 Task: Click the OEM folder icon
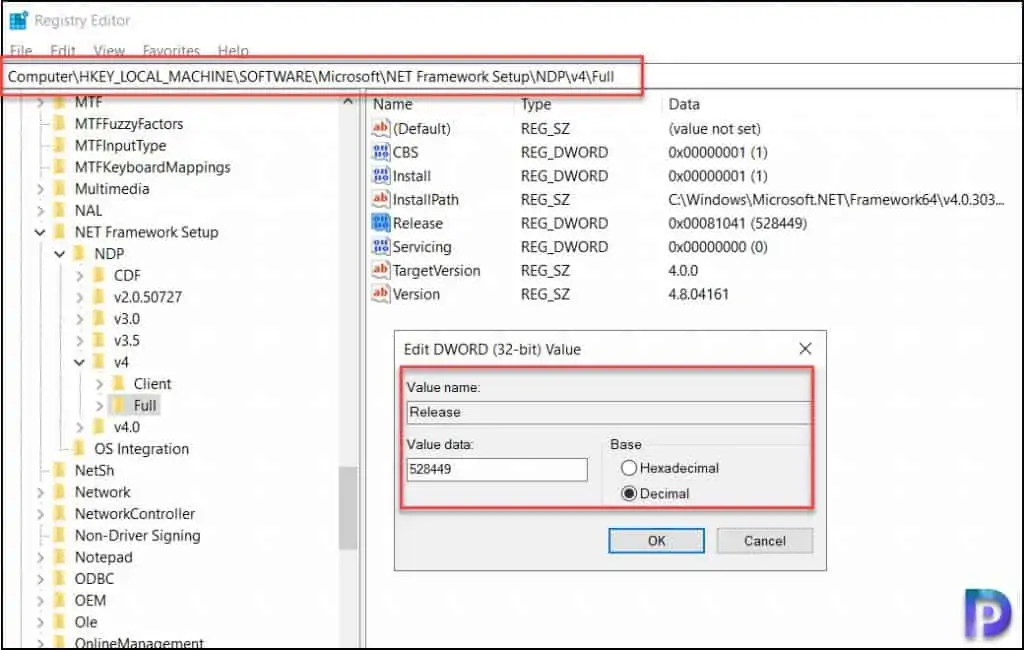60,600
